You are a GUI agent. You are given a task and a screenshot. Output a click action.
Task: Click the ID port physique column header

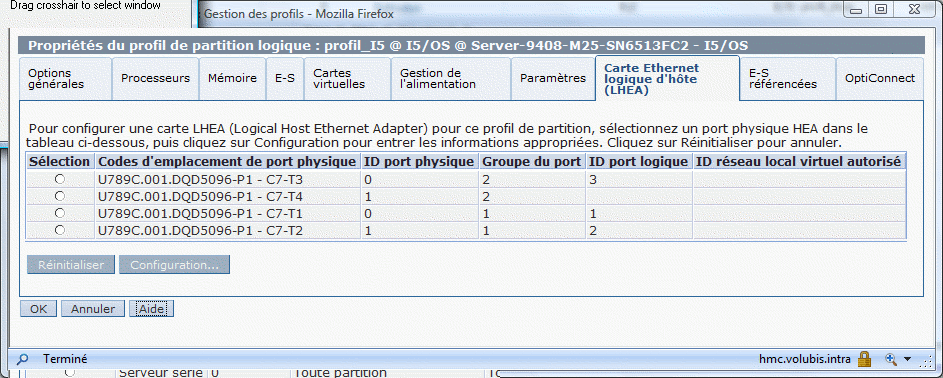pos(419,161)
